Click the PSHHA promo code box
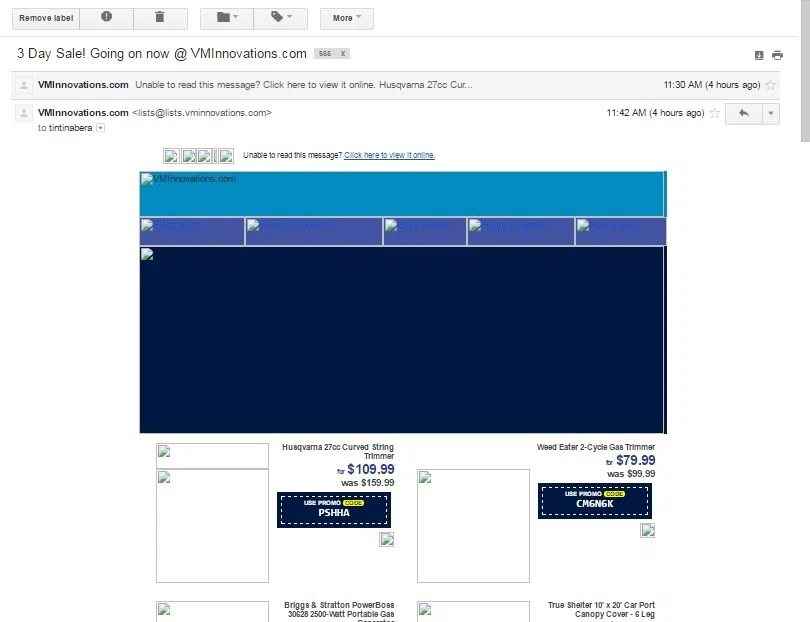 pyautogui.click(x=334, y=510)
